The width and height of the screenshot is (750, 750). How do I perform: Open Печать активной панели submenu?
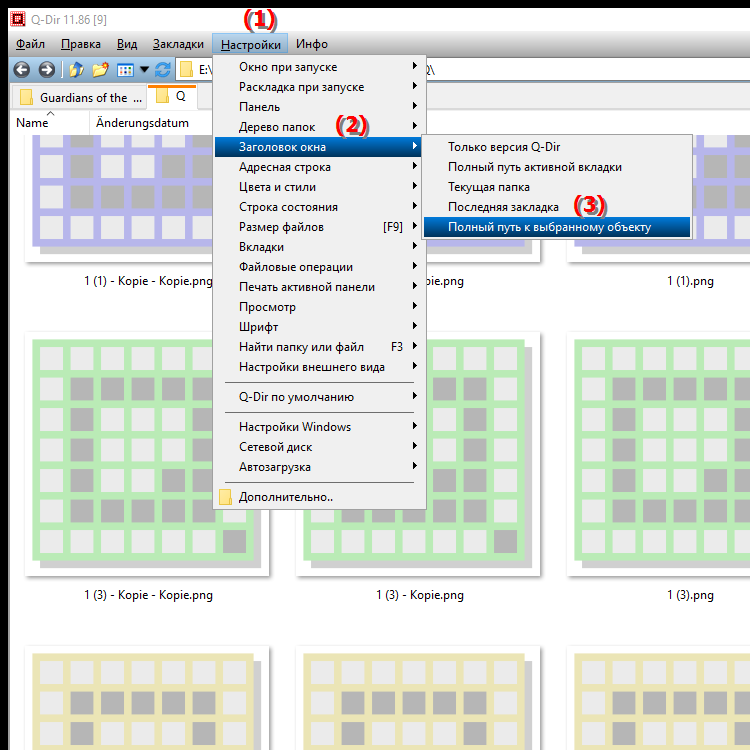(319, 287)
